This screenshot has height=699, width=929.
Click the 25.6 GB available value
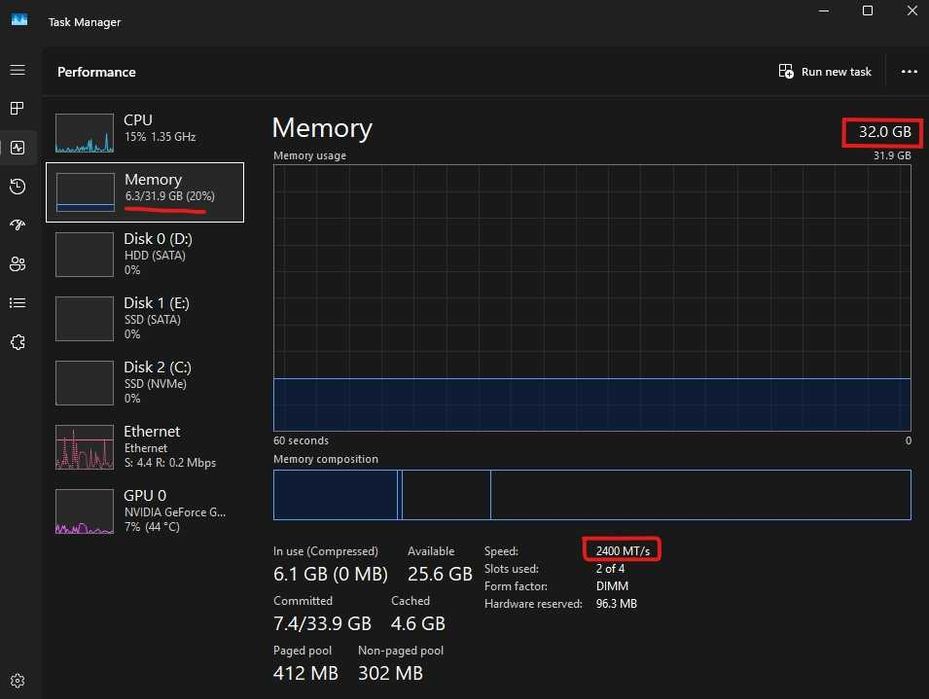pos(440,573)
